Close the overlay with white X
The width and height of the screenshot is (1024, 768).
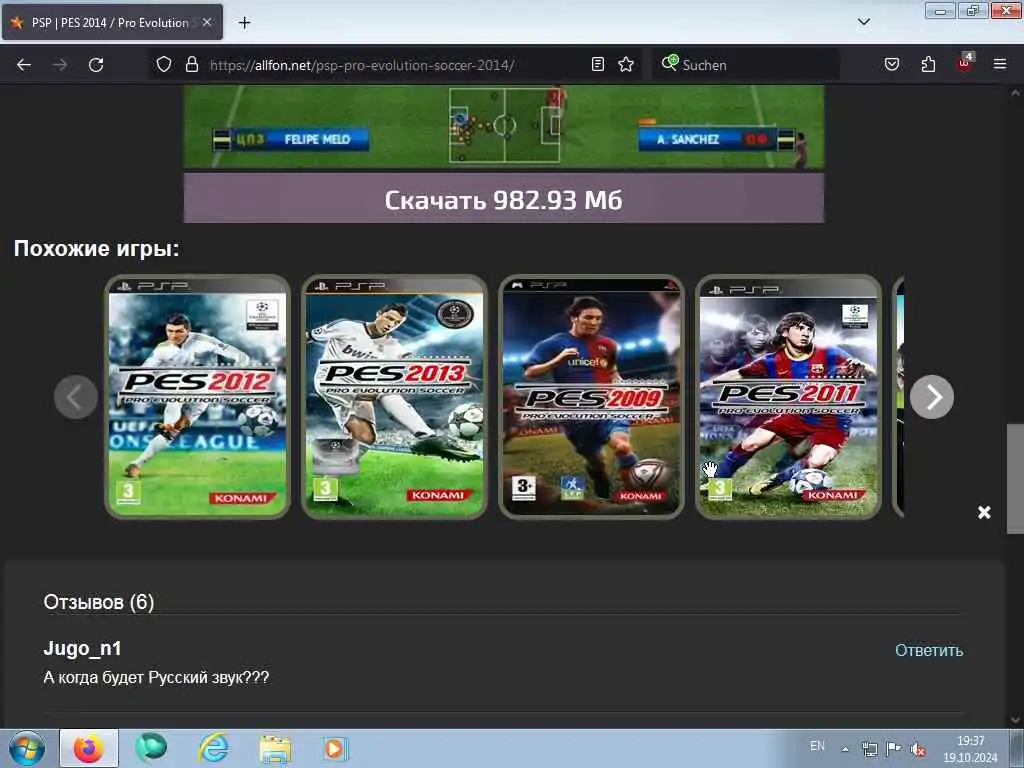(x=984, y=512)
